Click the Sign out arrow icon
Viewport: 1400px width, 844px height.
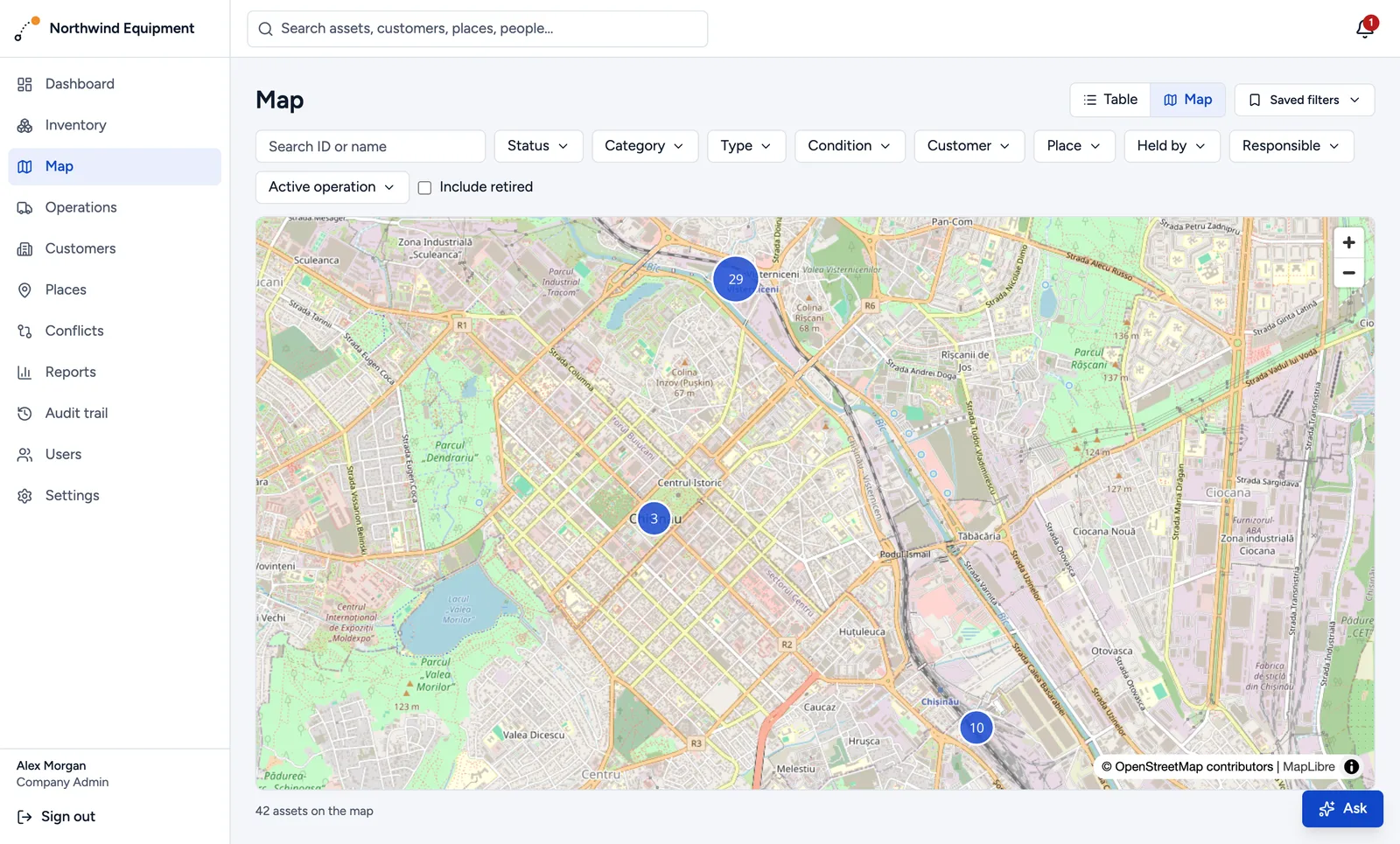pyautogui.click(x=24, y=817)
